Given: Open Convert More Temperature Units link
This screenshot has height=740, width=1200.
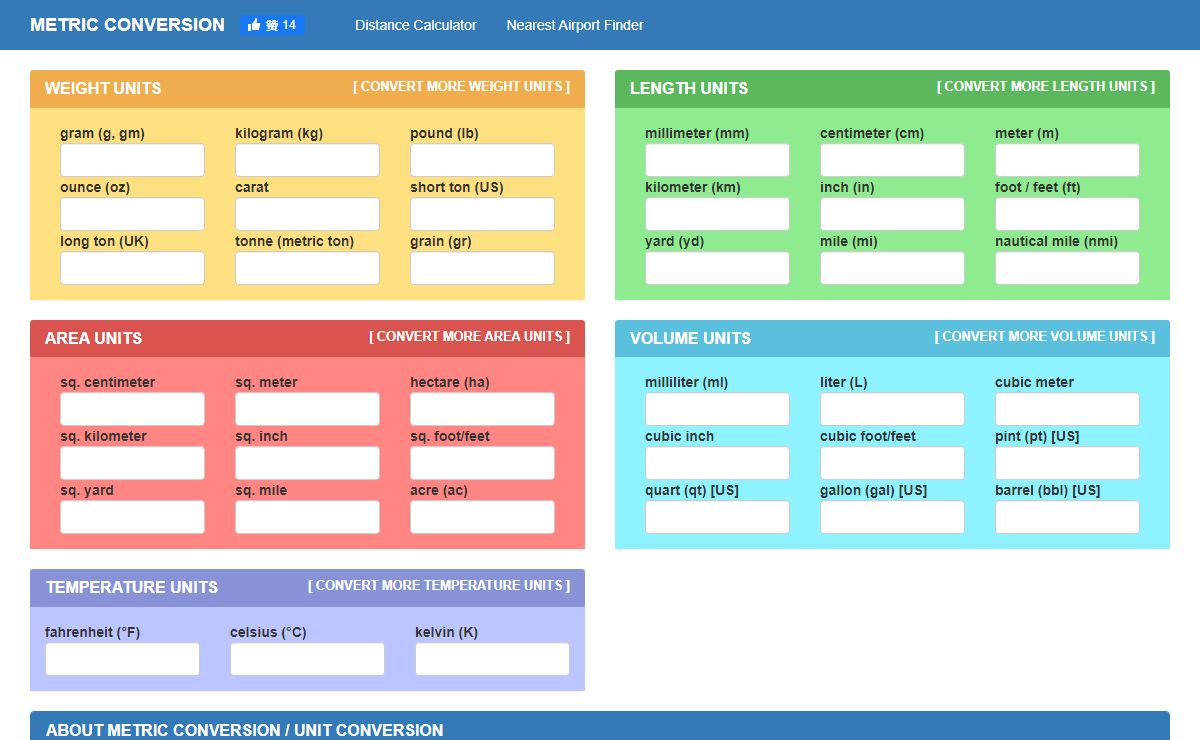Looking at the screenshot, I should pyautogui.click(x=439, y=586).
